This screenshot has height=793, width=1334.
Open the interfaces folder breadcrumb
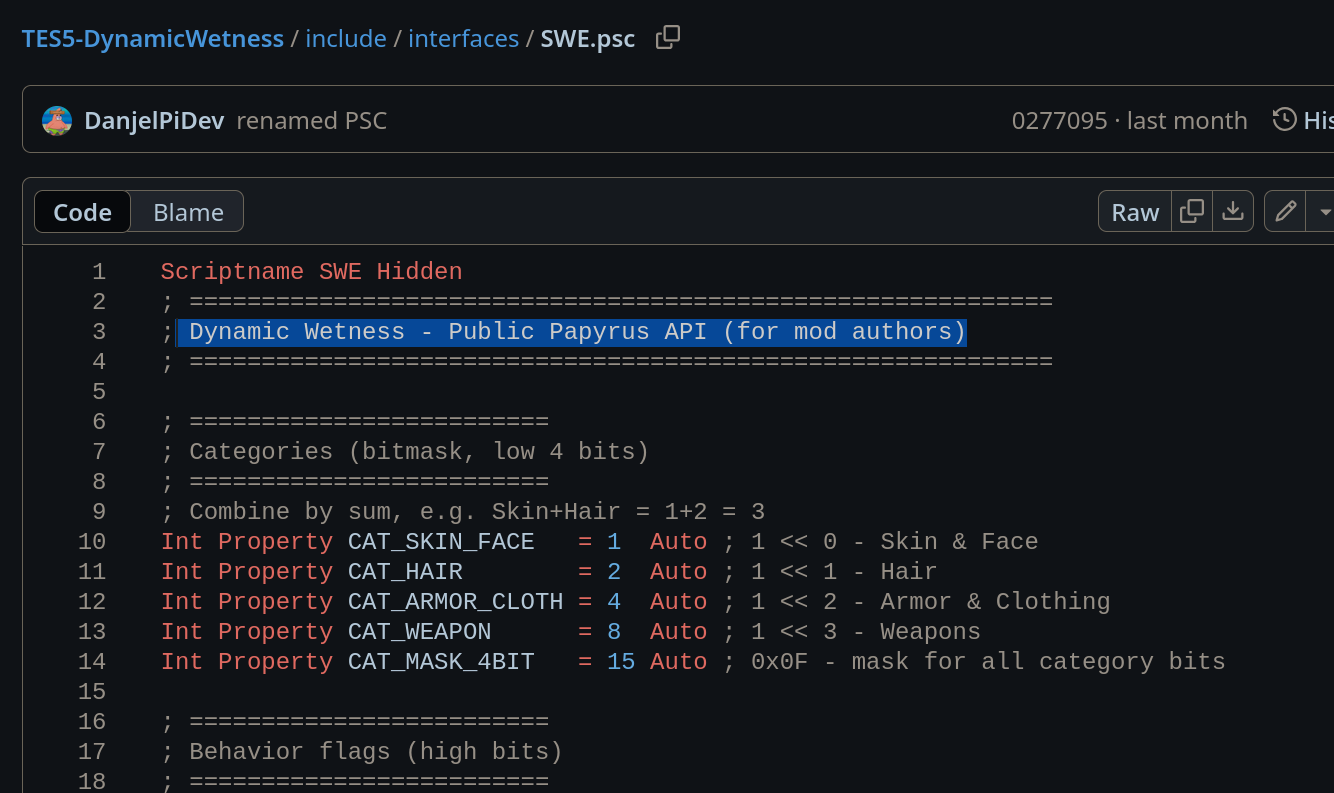[x=463, y=38]
